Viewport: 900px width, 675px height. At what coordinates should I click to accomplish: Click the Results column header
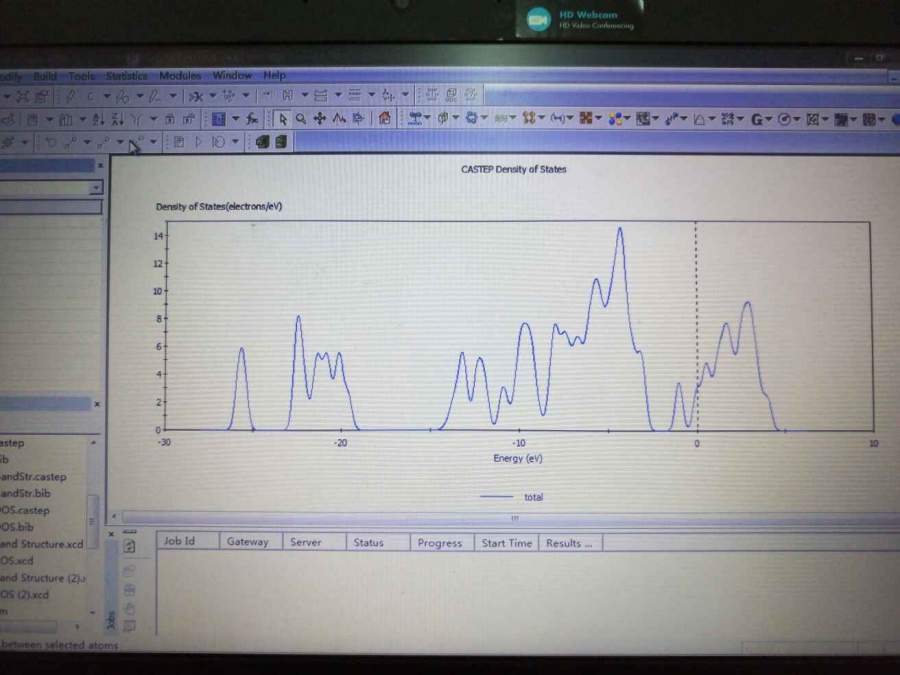571,543
